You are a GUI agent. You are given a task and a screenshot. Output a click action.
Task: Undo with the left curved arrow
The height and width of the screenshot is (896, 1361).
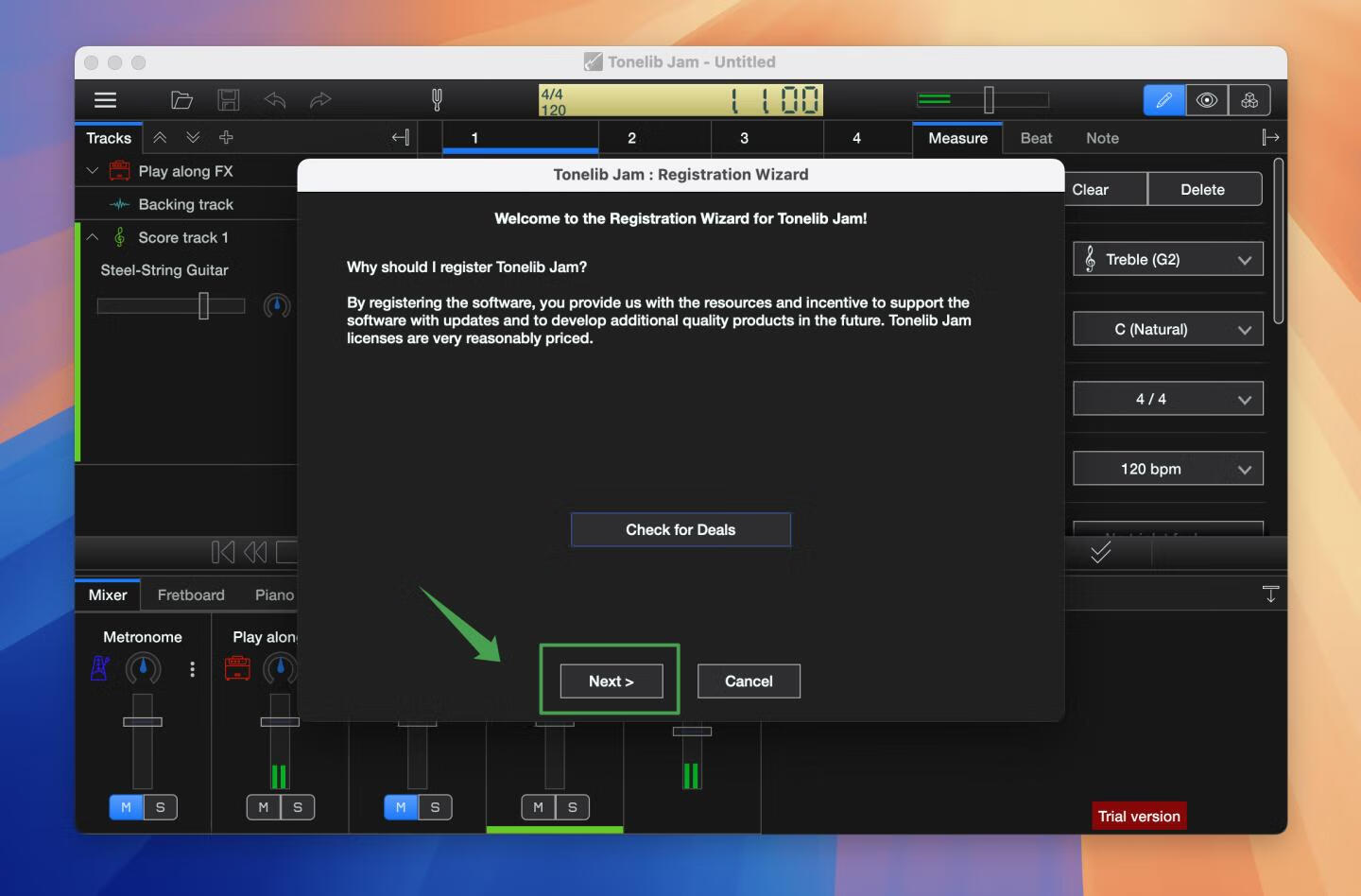click(x=275, y=100)
